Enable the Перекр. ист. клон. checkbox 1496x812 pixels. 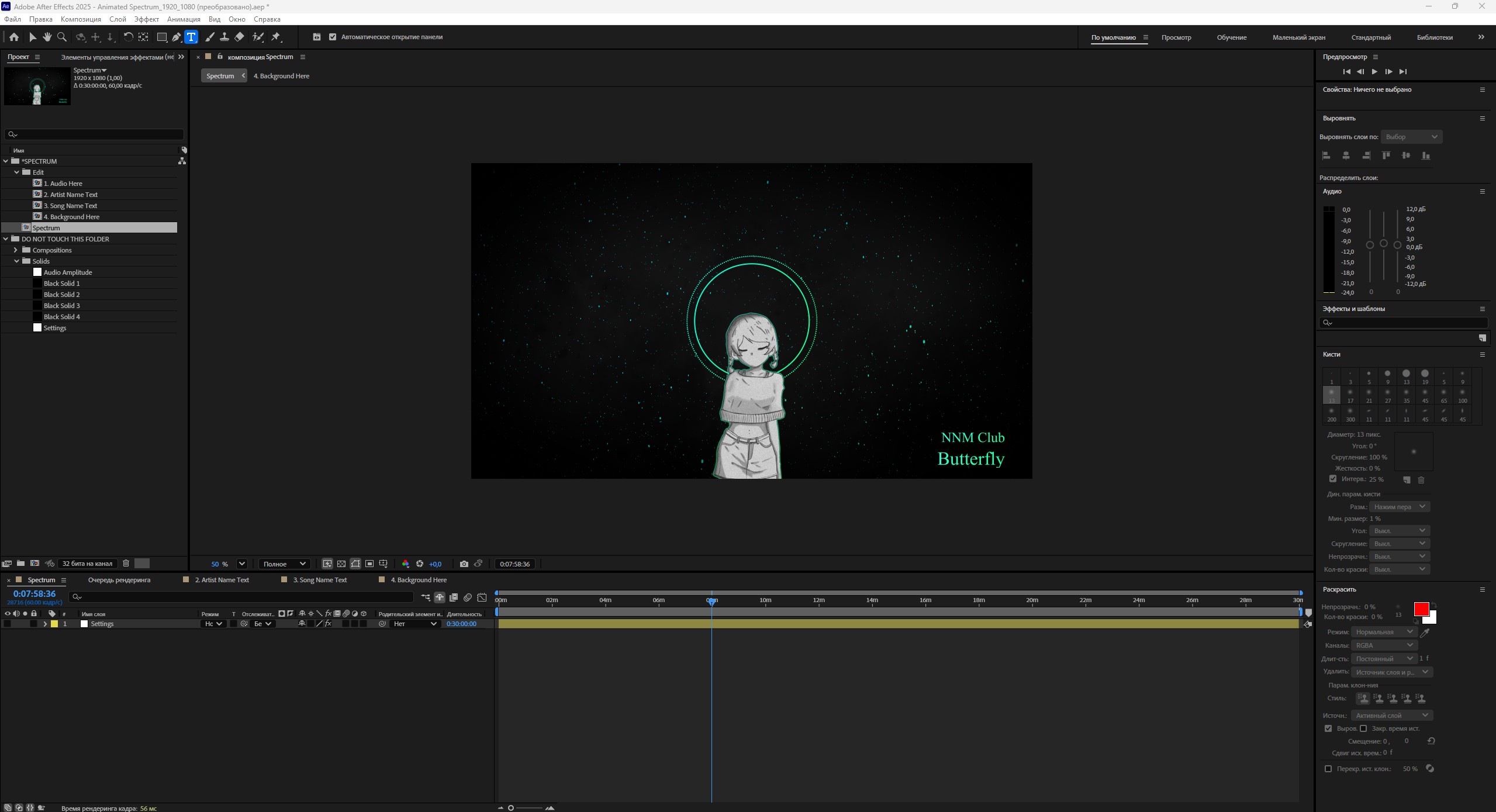(1328, 769)
